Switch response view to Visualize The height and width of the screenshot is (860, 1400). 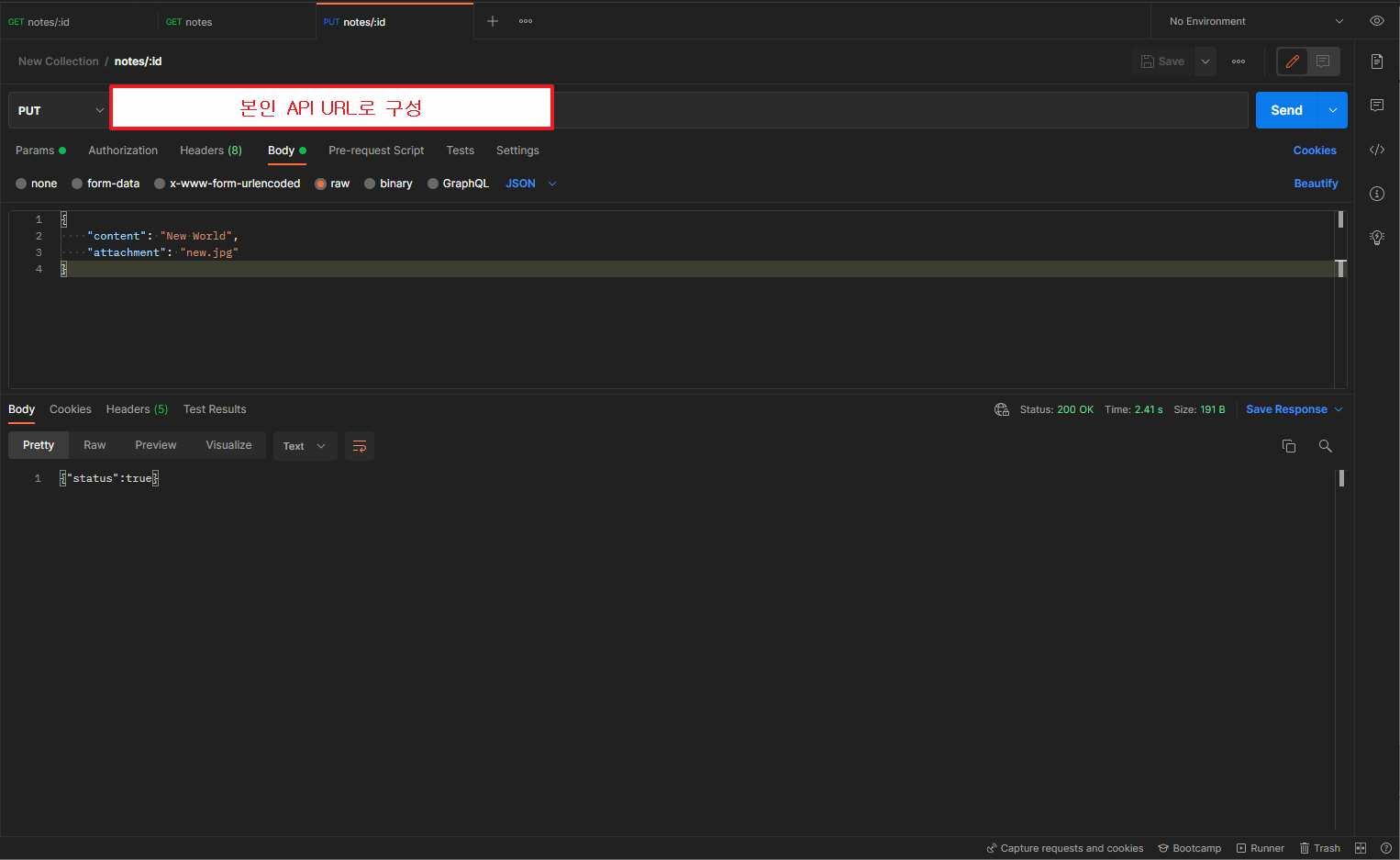(228, 445)
